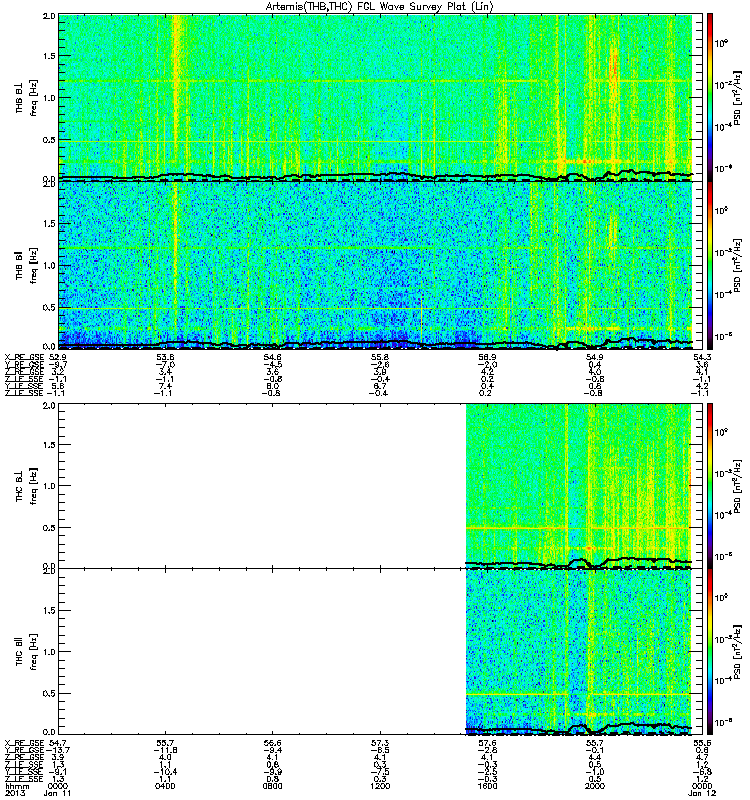The height and width of the screenshot is (800, 750).
Task: Click the X_RE_GSE value '54.3'
Action: (702, 357)
